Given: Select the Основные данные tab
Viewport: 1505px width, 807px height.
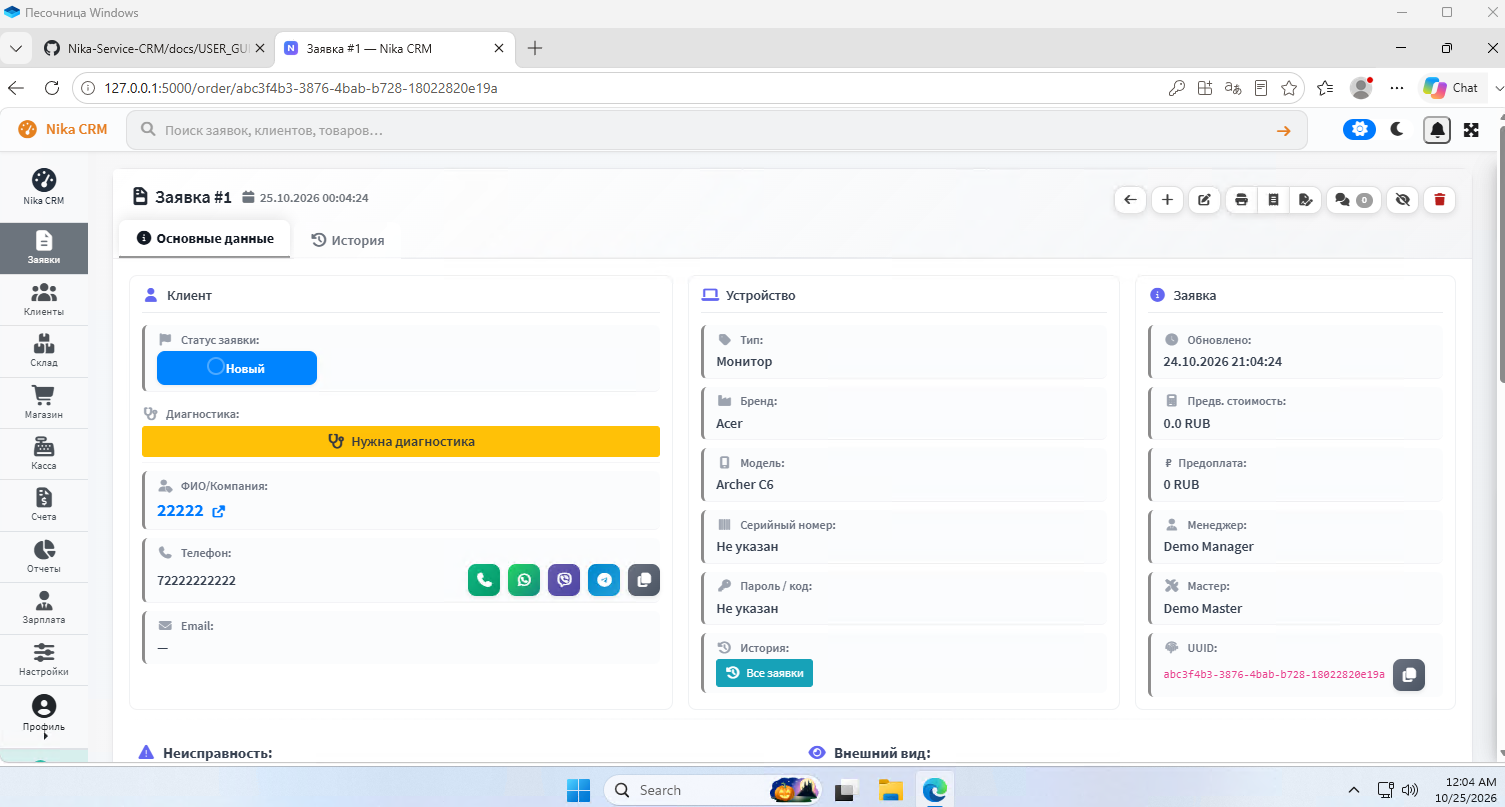Looking at the screenshot, I should 205,239.
